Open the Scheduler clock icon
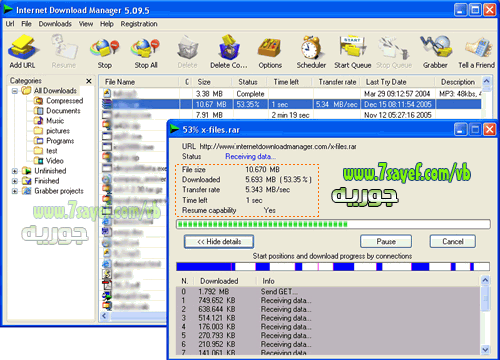This screenshot has width=500, height=360. point(311,51)
